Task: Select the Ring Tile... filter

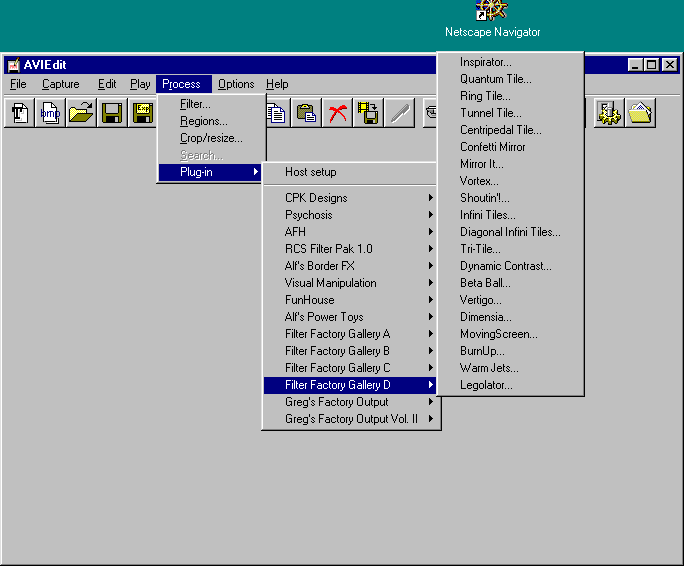Action: [510, 96]
